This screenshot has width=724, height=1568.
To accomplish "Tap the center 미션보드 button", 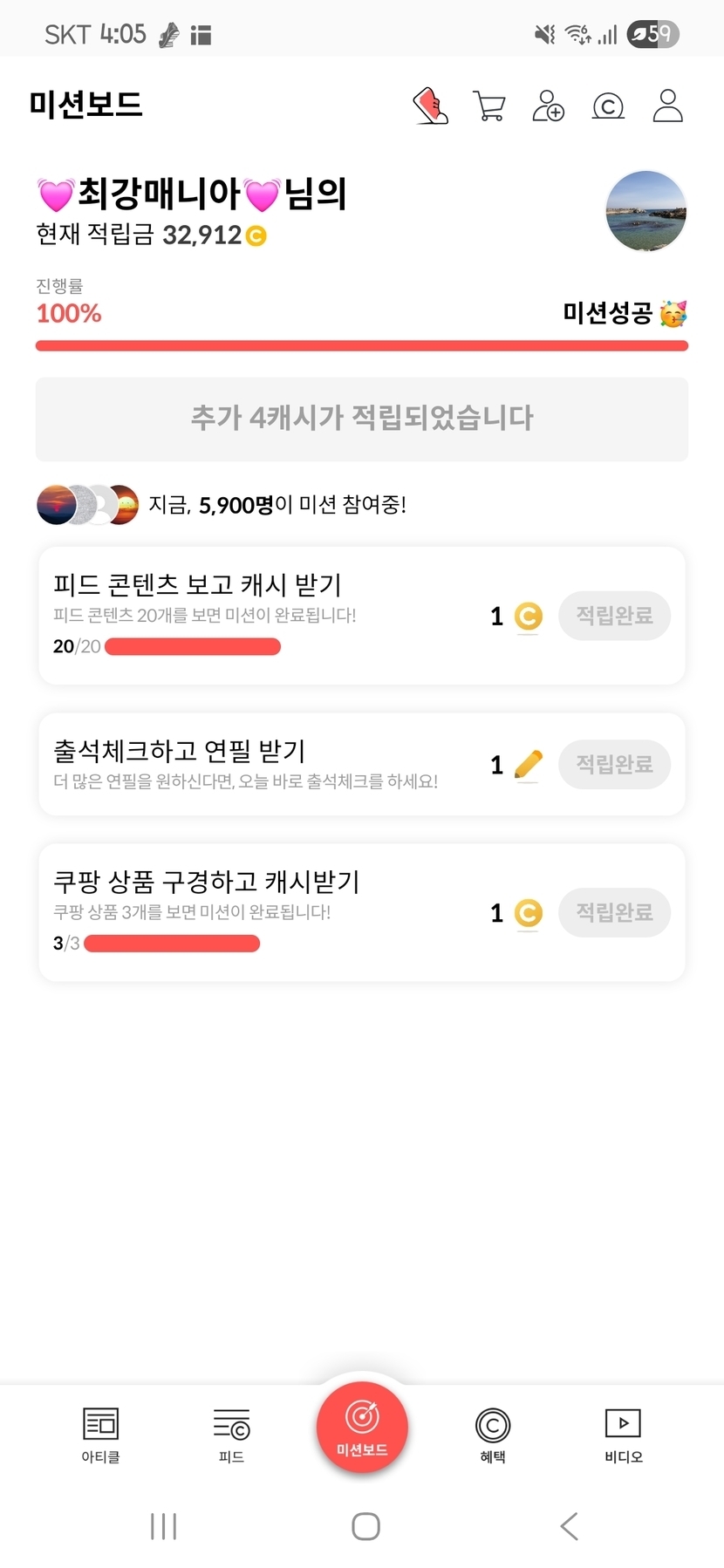I will click(362, 1427).
